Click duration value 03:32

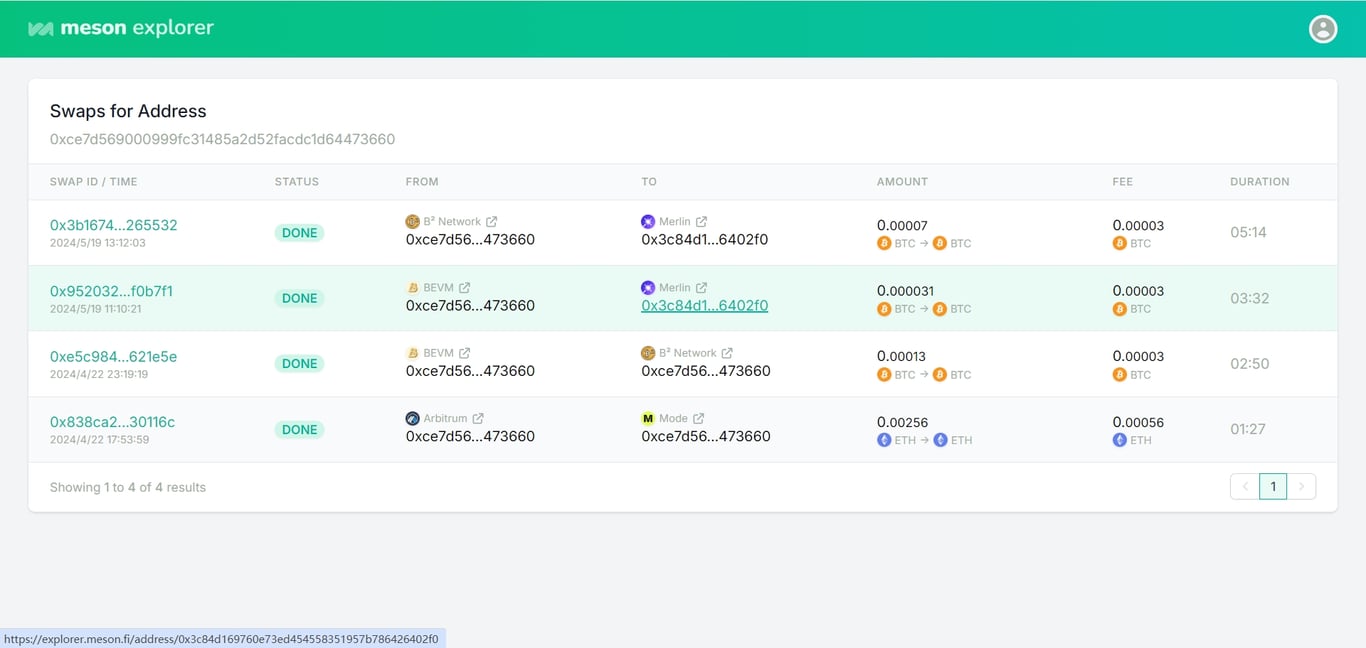click(x=1250, y=298)
